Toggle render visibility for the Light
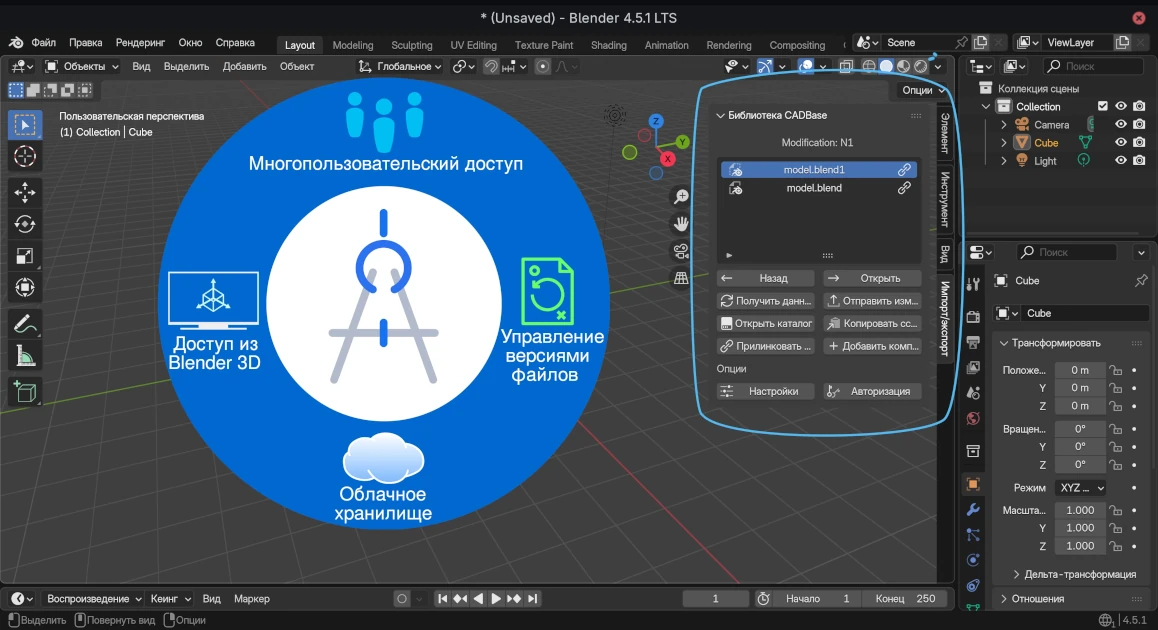The width and height of the screenshot is (1158, 630). (1138, 160)
